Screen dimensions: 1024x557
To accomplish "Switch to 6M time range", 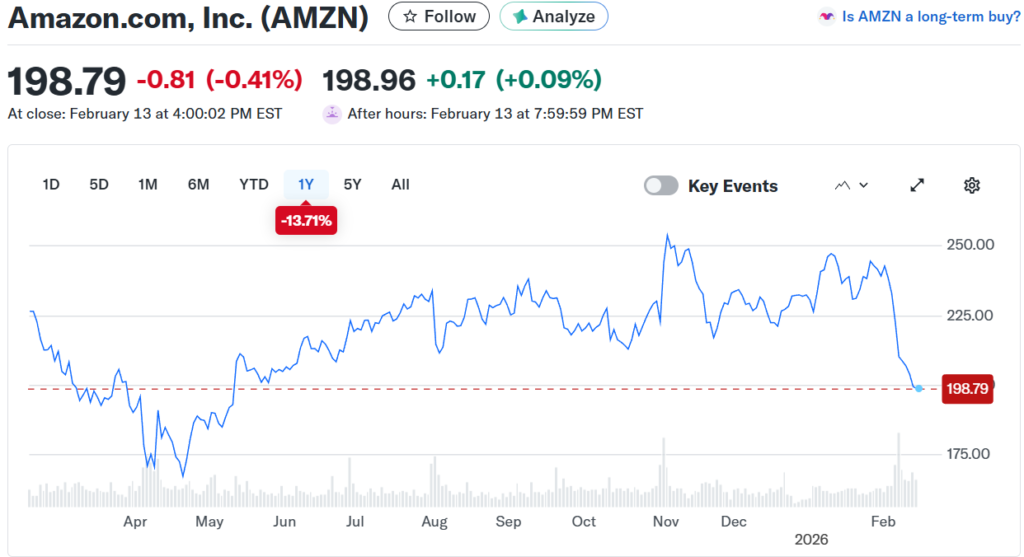I will [198, 184].
